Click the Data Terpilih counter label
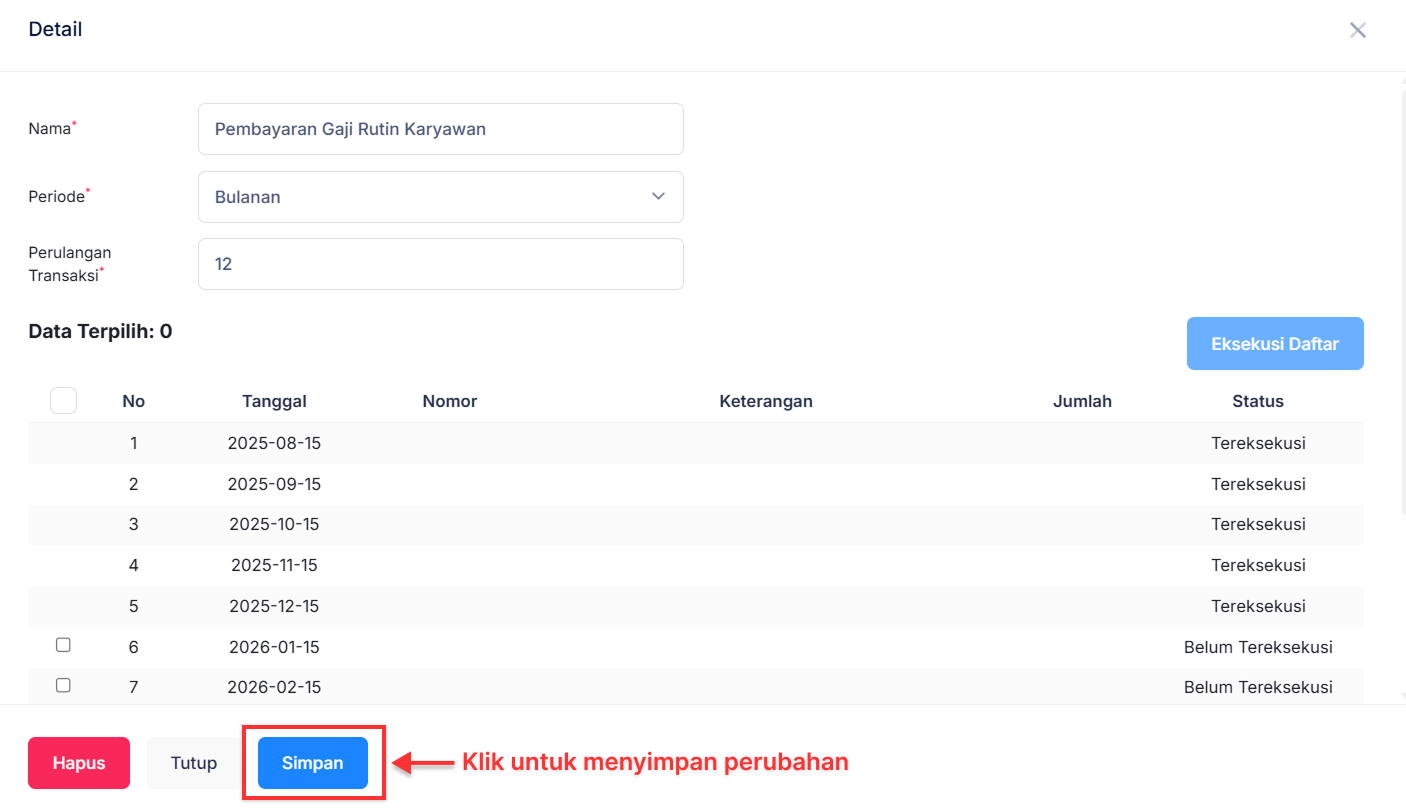1406x812 pixels. (x=100, y=330)
